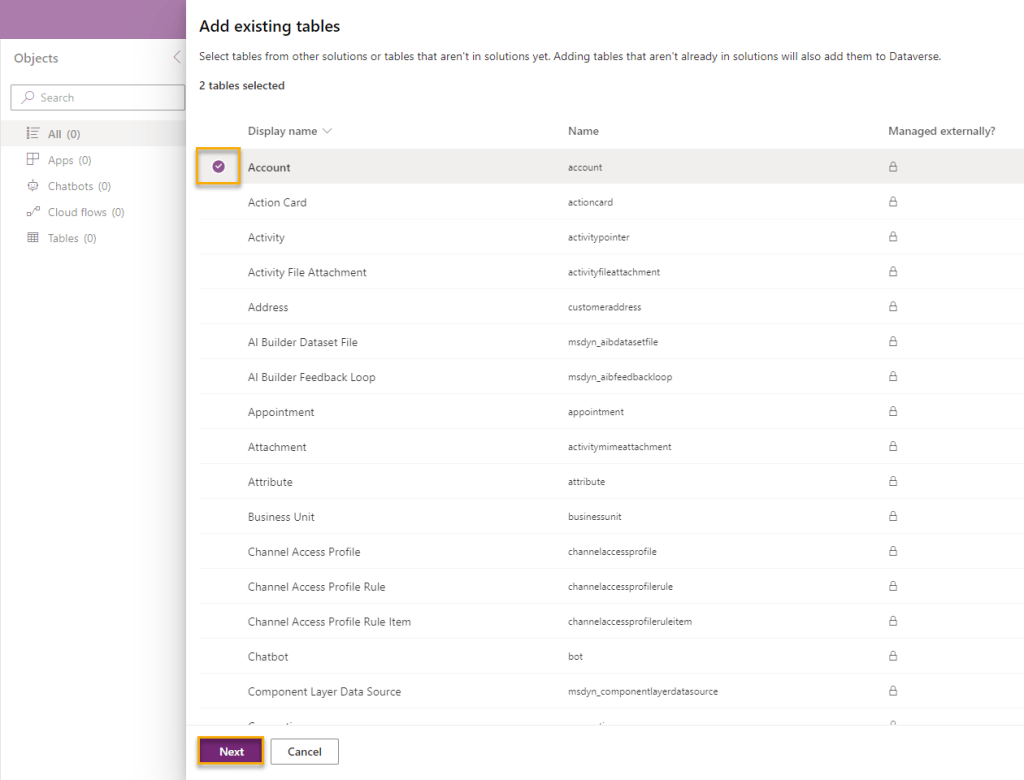Screen dimensions: 1024x780
Task: Deselect the Account table checkbox
Action: (x=218, y=166)
